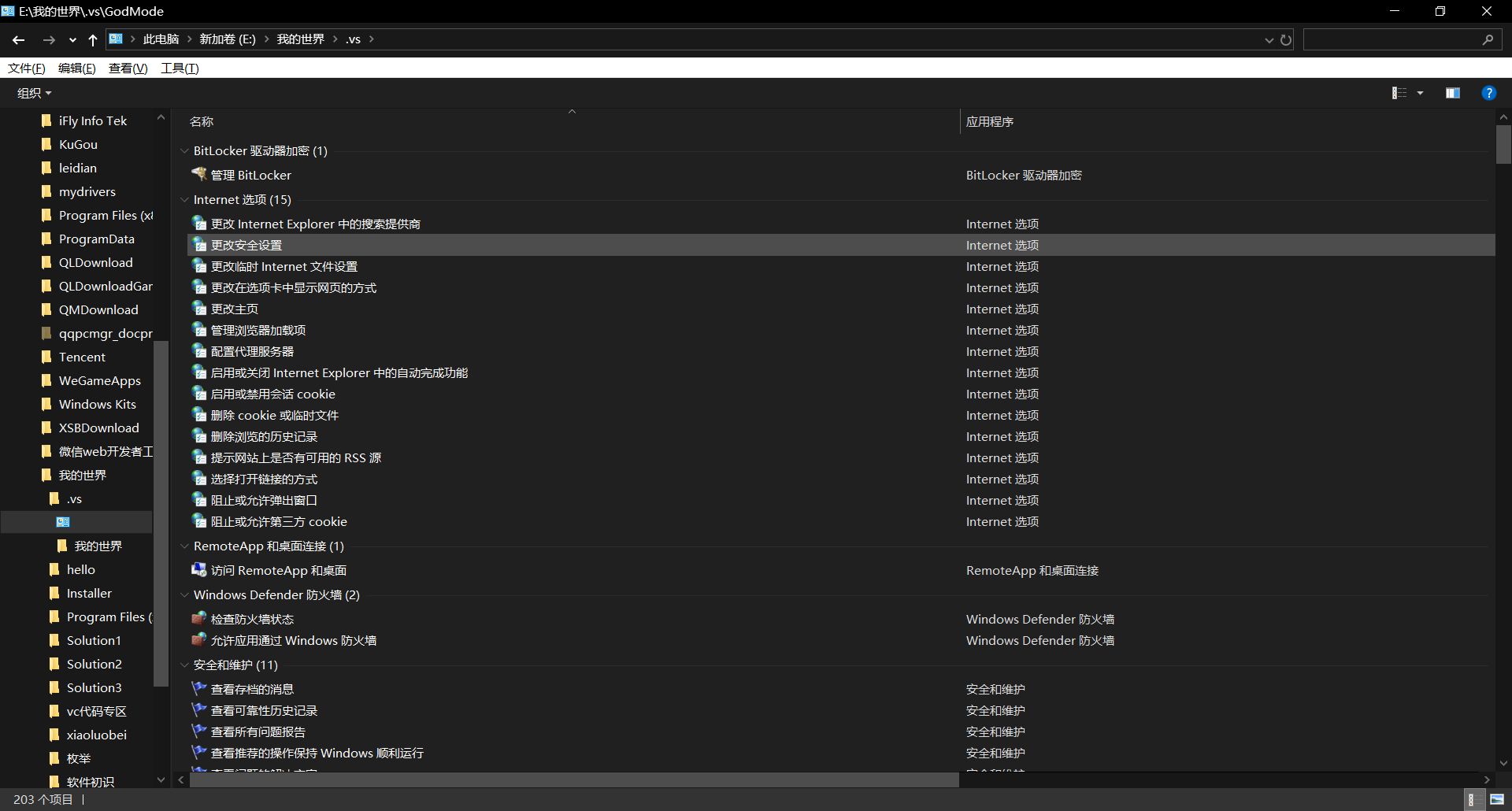Click 允许应用通过 Windows 防火墙 icon
The height and width of the screenshot is (811, 1512).
[x=199, y=639]
